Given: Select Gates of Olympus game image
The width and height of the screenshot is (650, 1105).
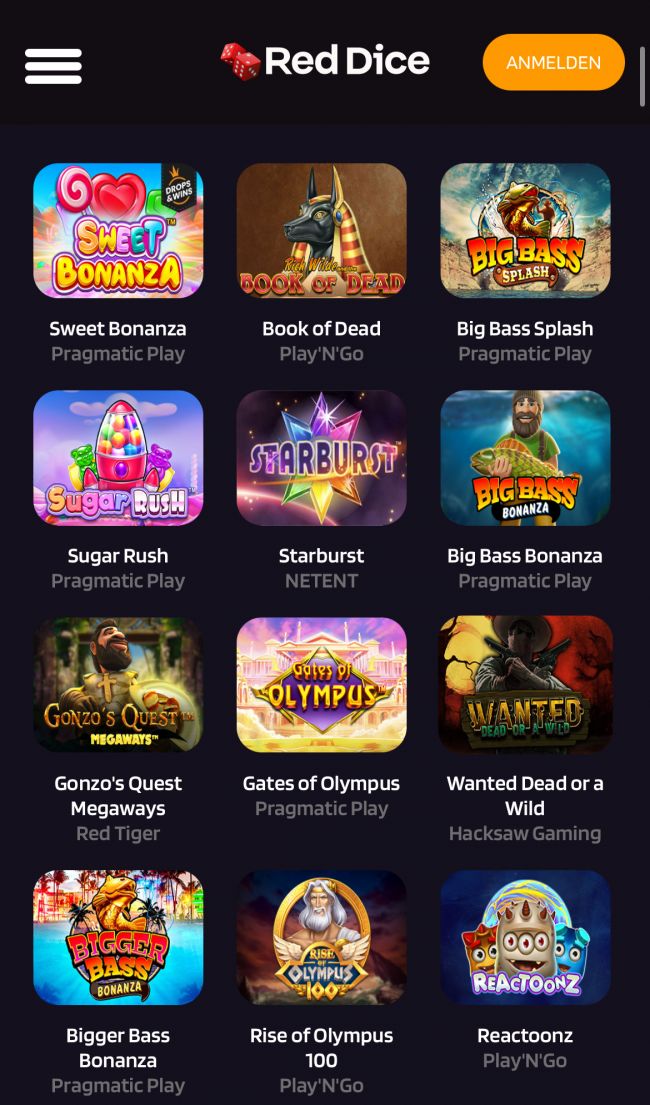Looking at the screenshot, I should pyautogui.click(x=321, y=684).
